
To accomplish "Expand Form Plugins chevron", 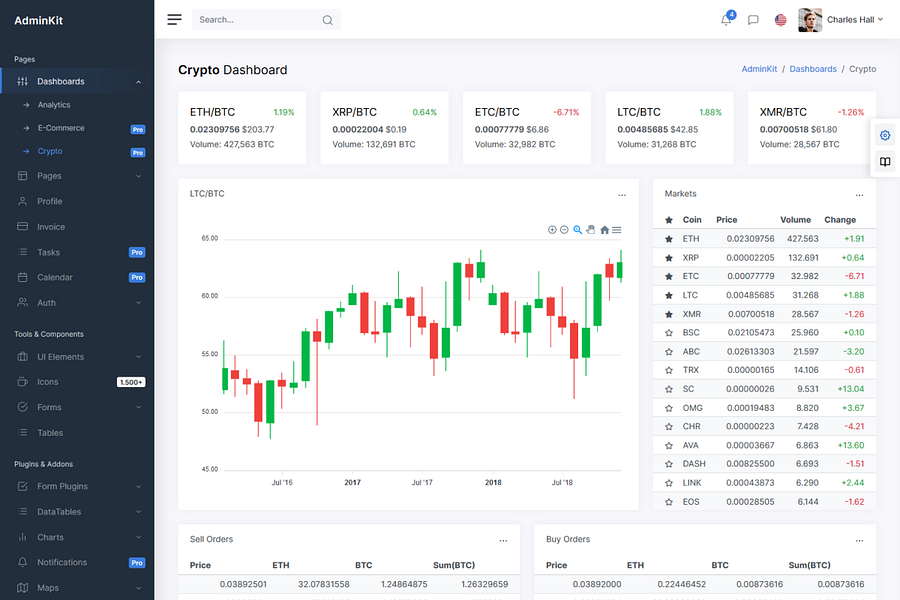I will [138, 487].
